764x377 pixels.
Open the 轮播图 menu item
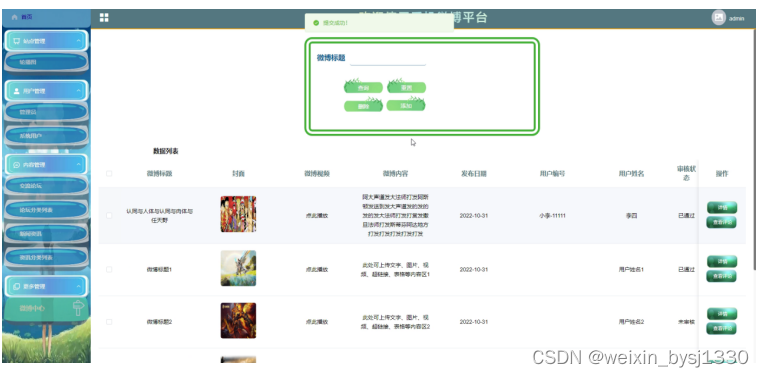[x=46, y=62]
